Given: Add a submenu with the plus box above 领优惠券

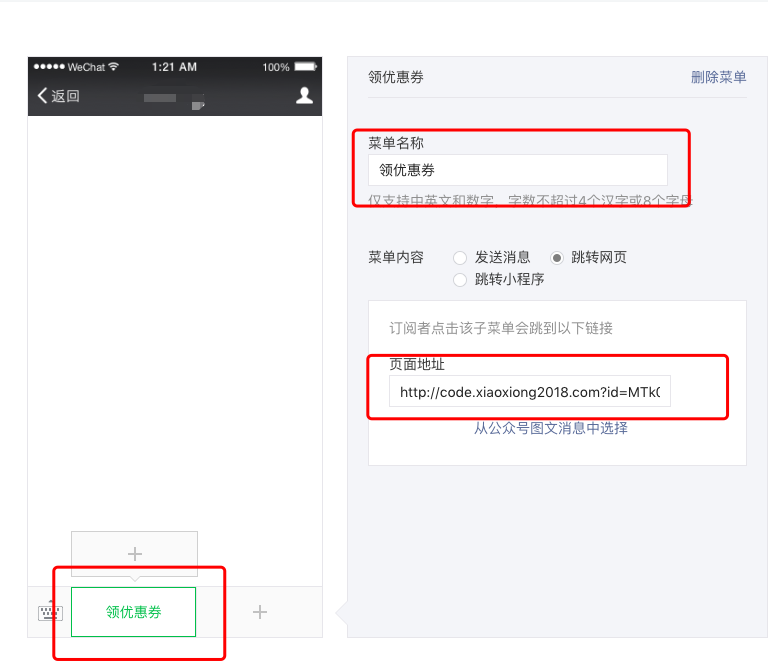Looking at the screenshot, I should pos(135,554).
